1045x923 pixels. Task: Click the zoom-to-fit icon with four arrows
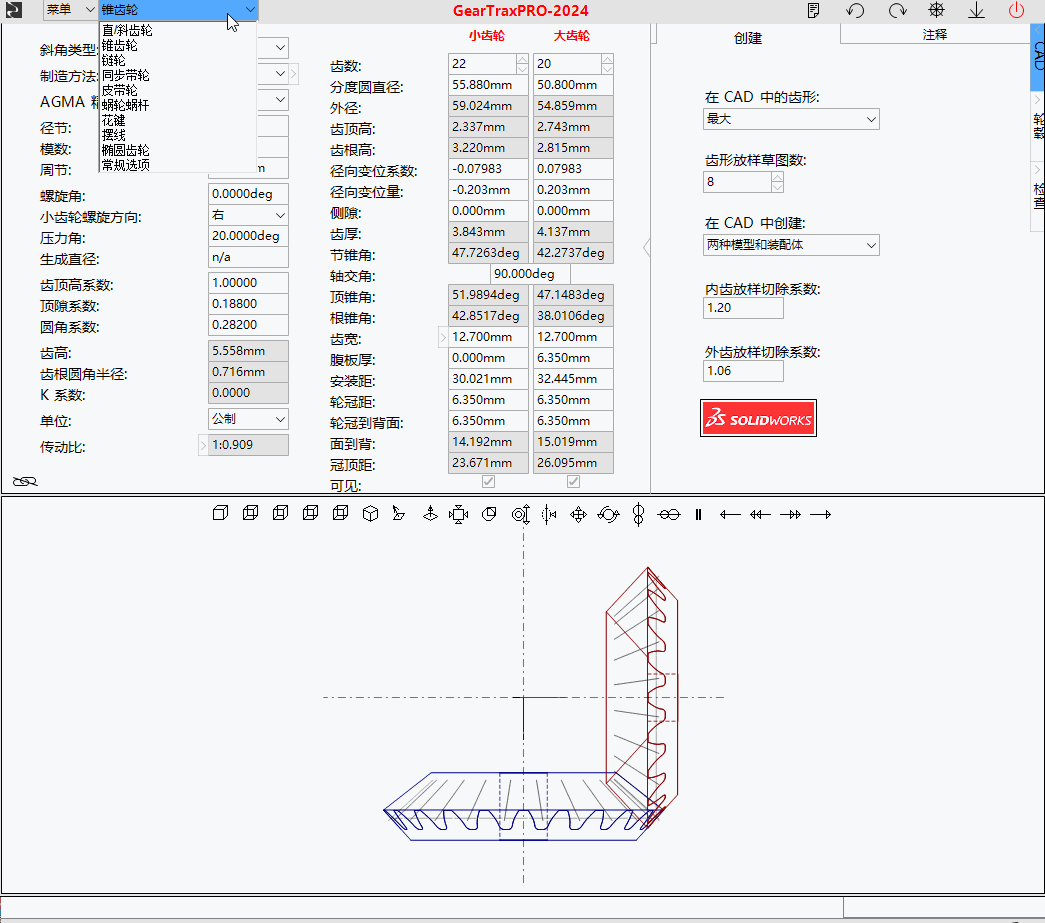(459, 514)
